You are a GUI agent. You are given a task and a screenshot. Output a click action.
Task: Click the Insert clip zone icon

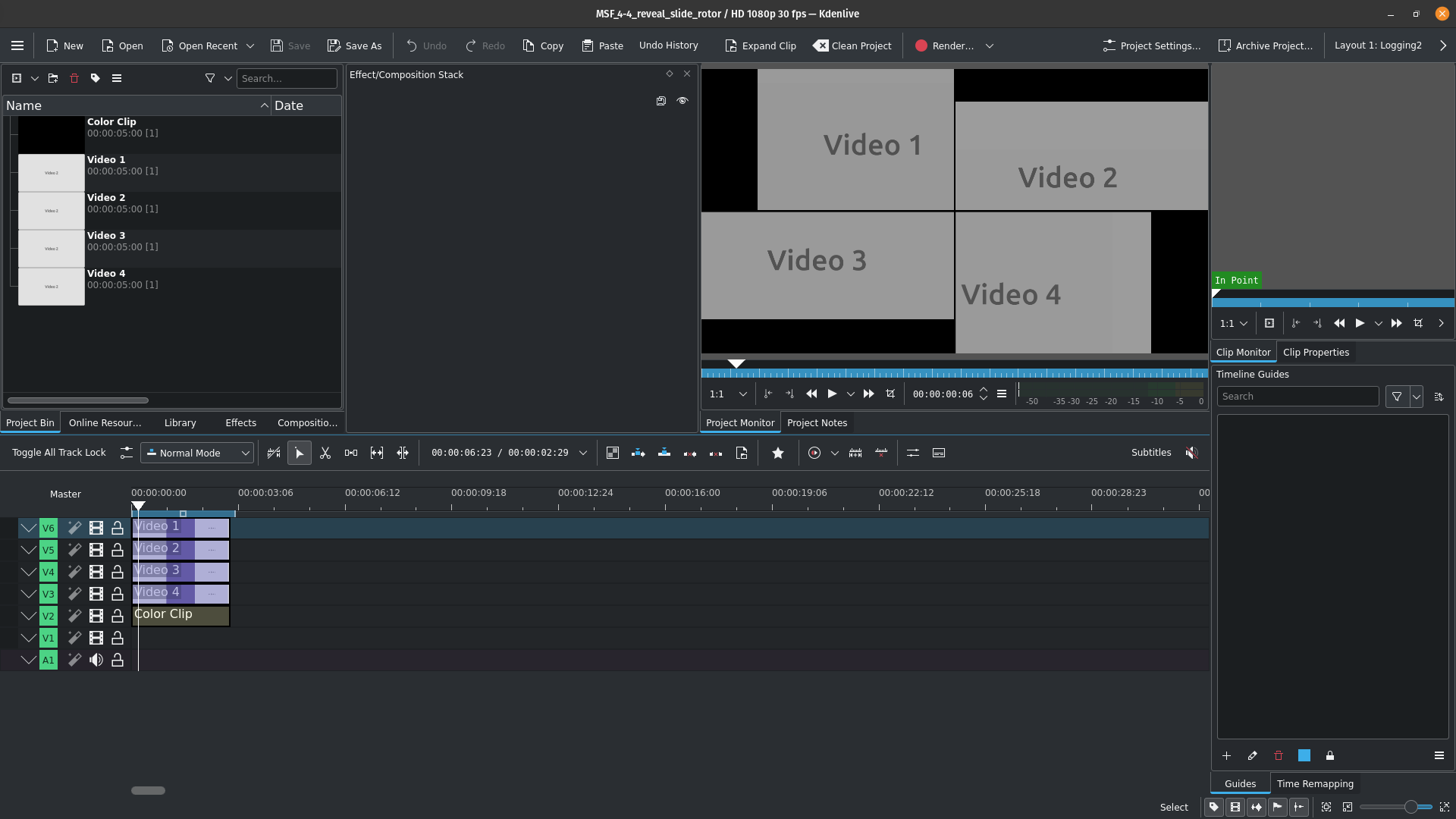[639, 453]
